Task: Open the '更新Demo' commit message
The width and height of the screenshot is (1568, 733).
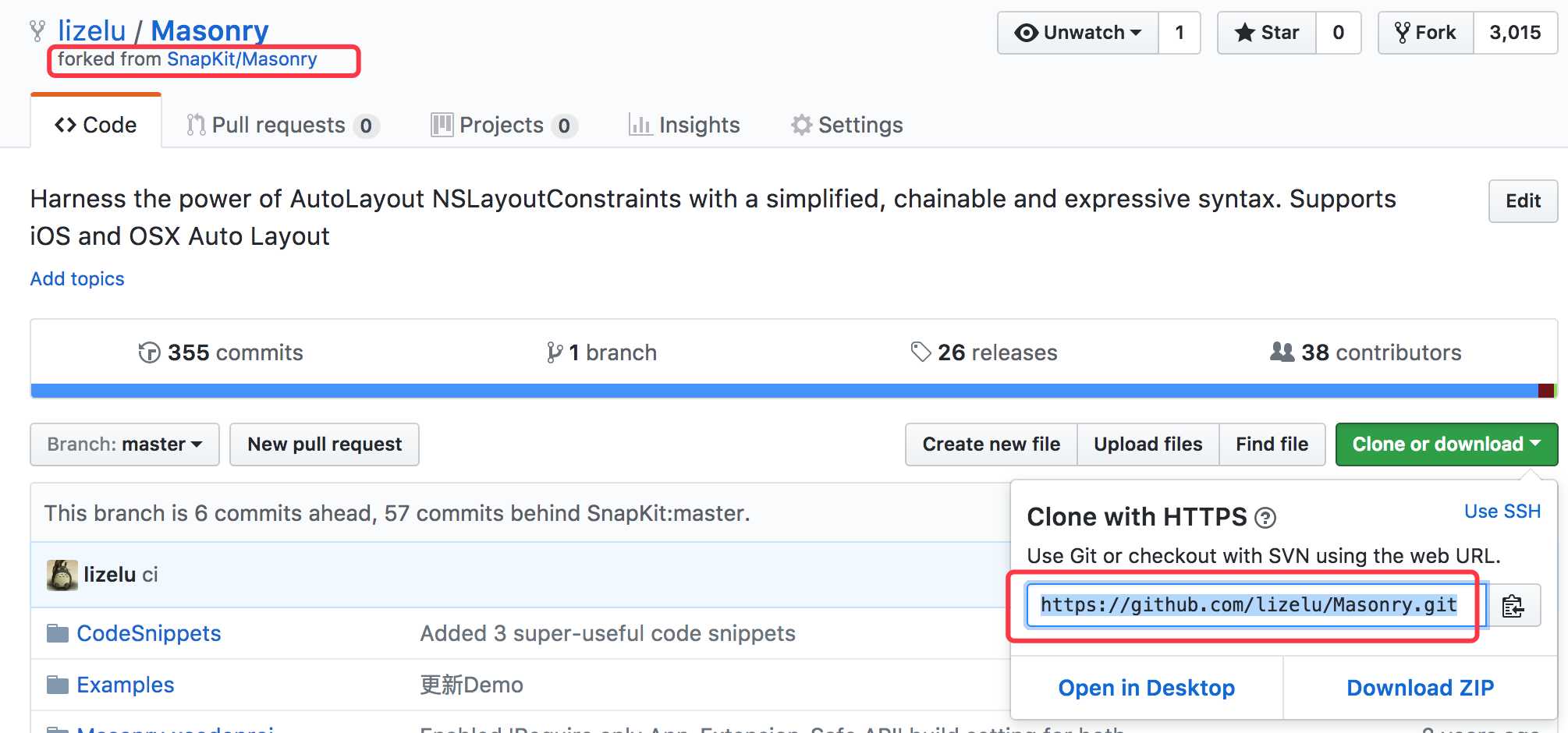Action: [472, 685]
